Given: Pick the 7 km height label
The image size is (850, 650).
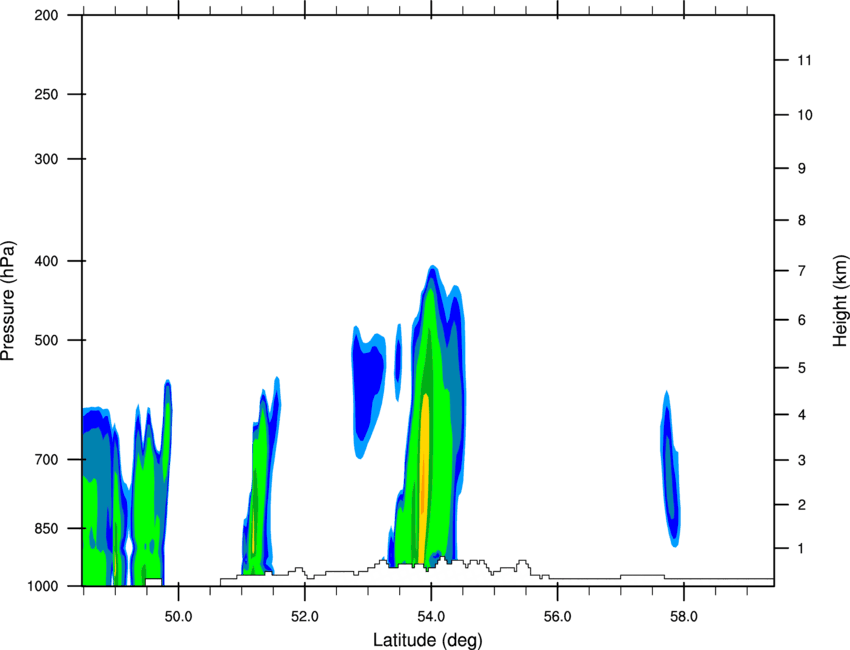Looking at the screenshot, I should coord(802,271).
